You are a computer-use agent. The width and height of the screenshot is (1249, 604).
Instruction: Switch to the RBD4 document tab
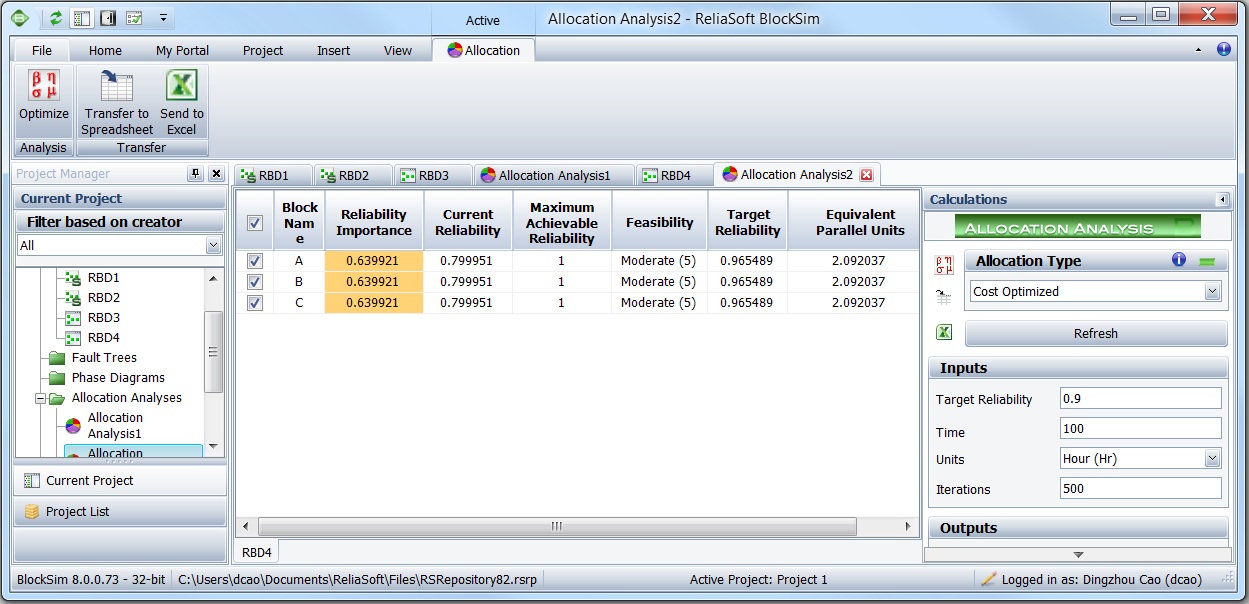(675, 176)
